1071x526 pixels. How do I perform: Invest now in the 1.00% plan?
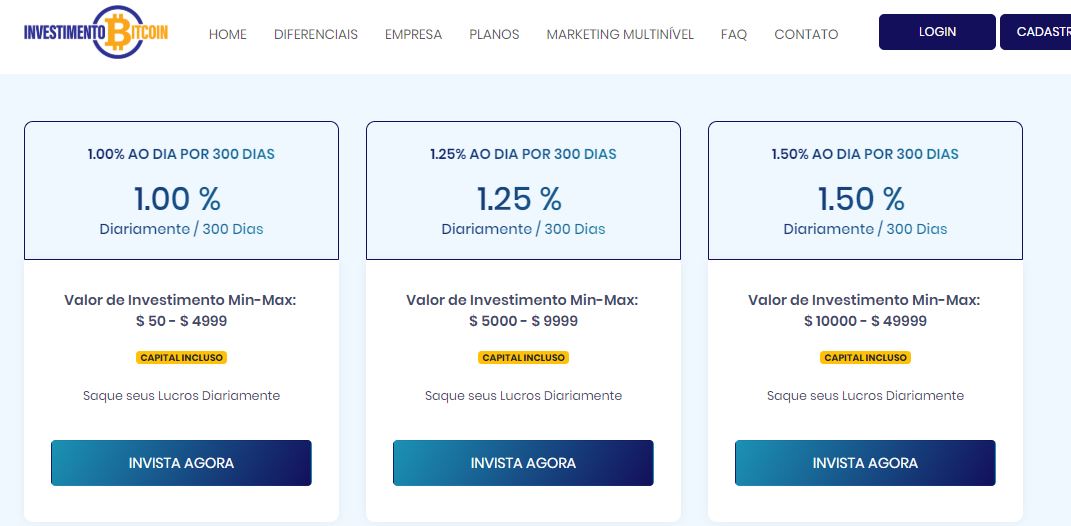pyautogui.click(x=181, y=463)
